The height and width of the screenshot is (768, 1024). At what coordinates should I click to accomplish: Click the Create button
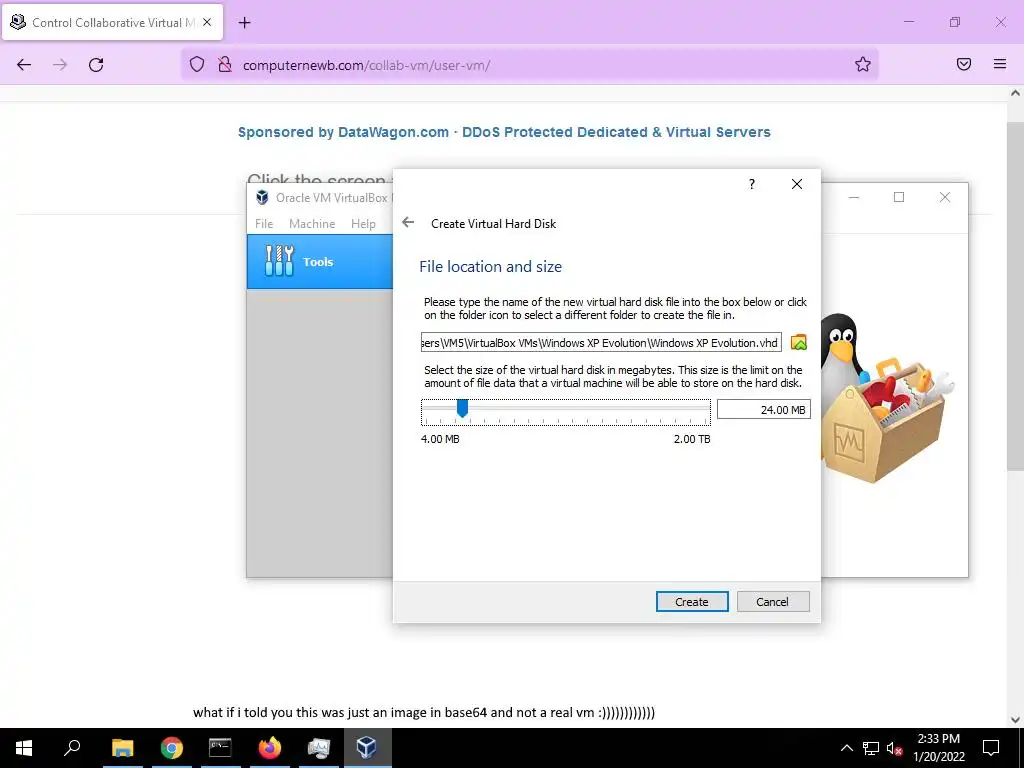click(x=692, y=601)
